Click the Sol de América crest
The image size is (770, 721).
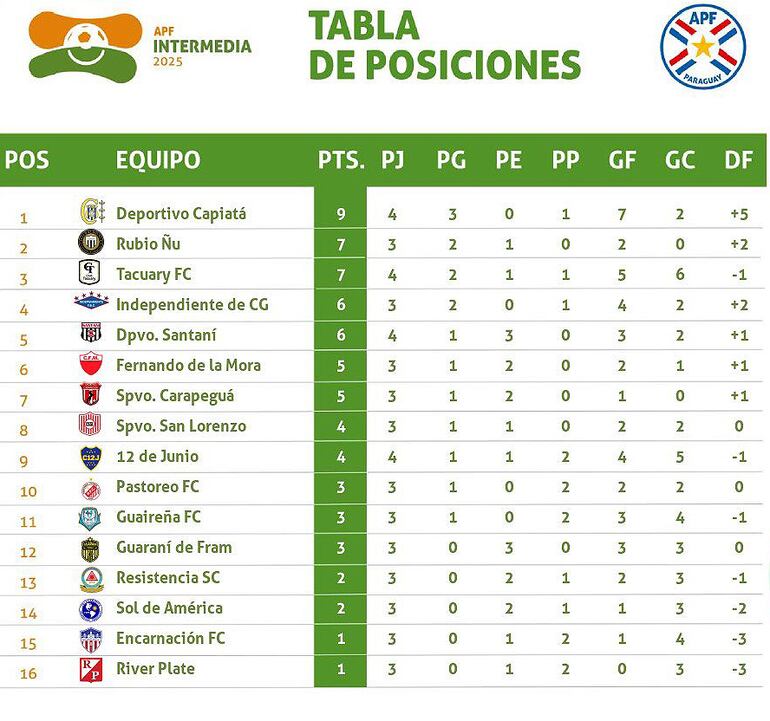91,609
